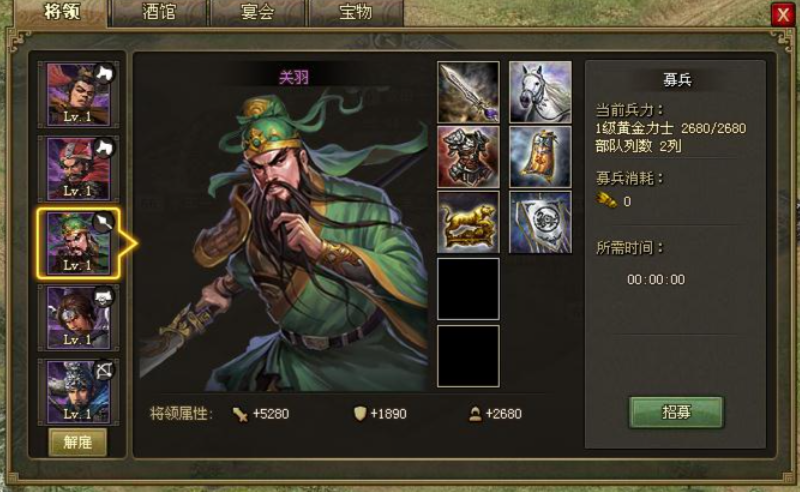Open the golden tiger tally slot
Image resolution: width=800 pixels, height=492 pixels.
(x=468, y=222)
